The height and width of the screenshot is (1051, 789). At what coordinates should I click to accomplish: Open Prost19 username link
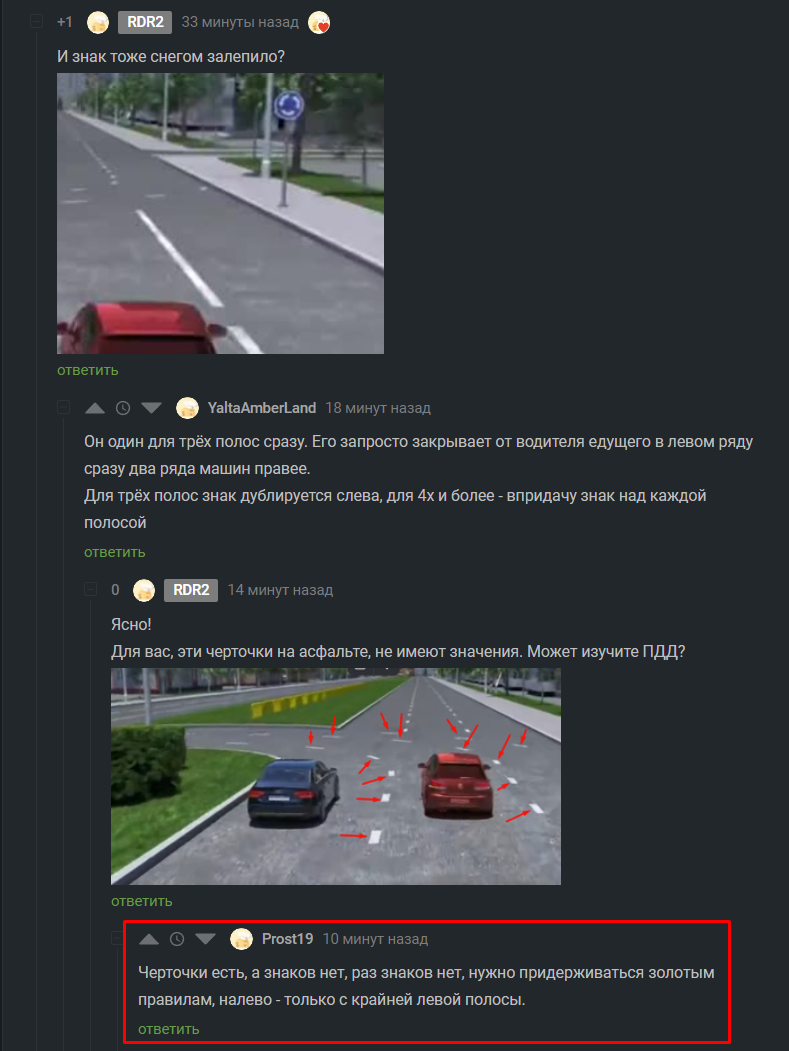tap(288, 939)
